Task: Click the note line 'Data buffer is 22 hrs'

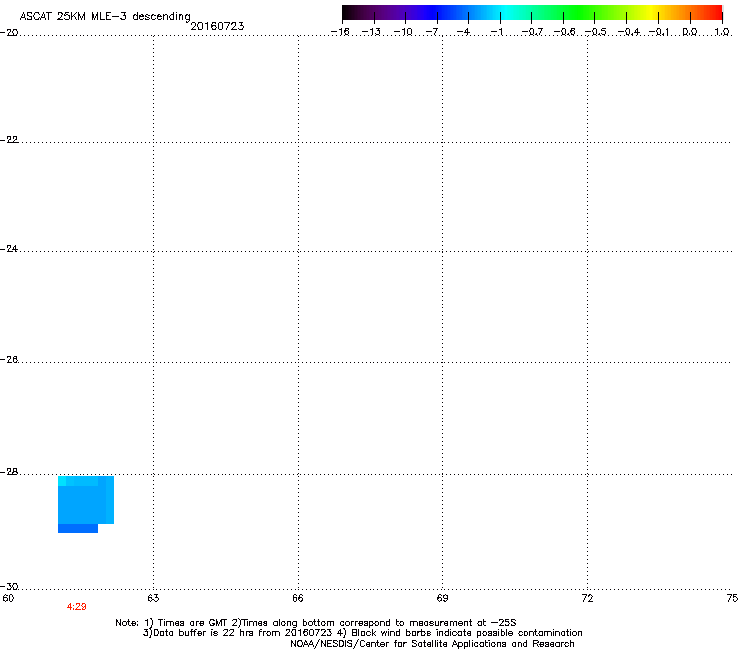Action: pos(362,633)
